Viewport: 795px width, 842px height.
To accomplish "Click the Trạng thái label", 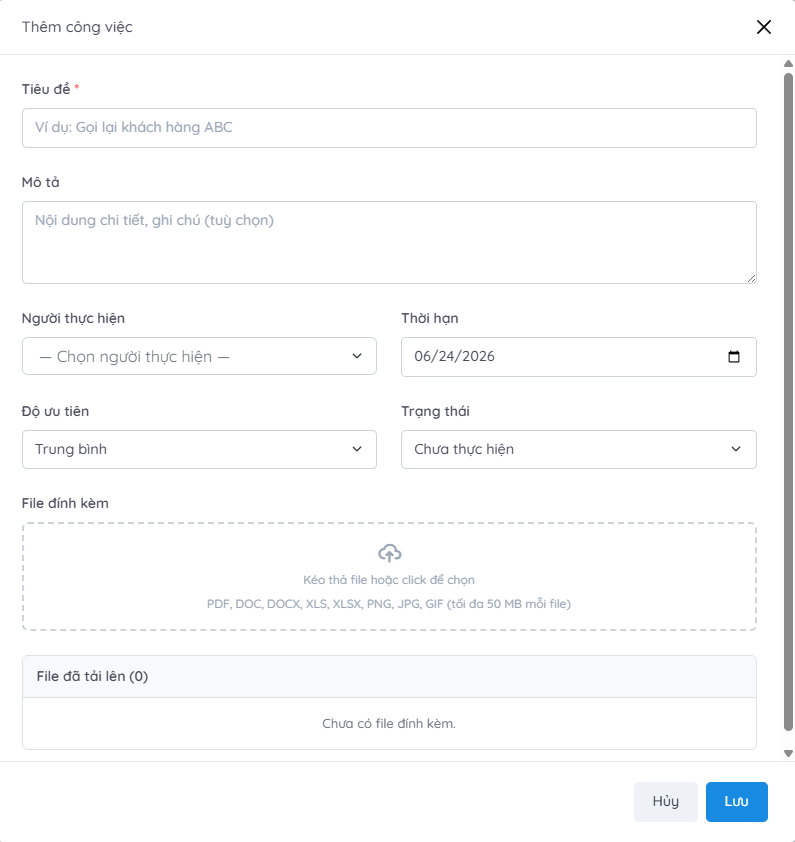I will click(436, 411).
